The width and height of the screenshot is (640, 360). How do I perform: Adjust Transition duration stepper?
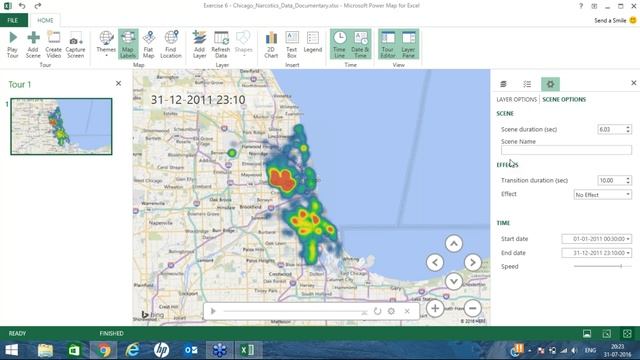pyautogui.click(x=628, y=180)
